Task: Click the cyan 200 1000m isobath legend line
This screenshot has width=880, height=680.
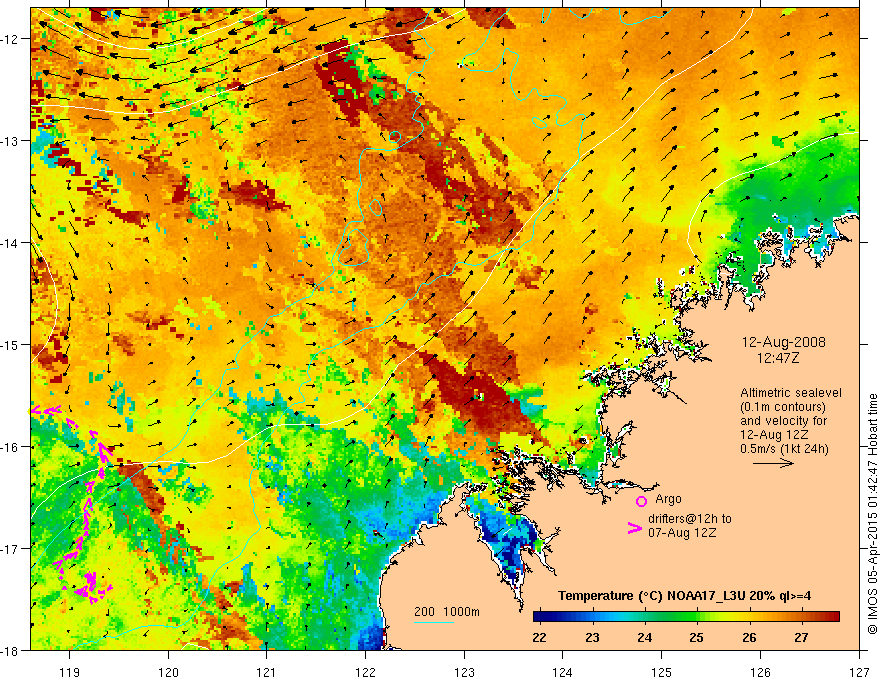Action: tap(434, 622)
